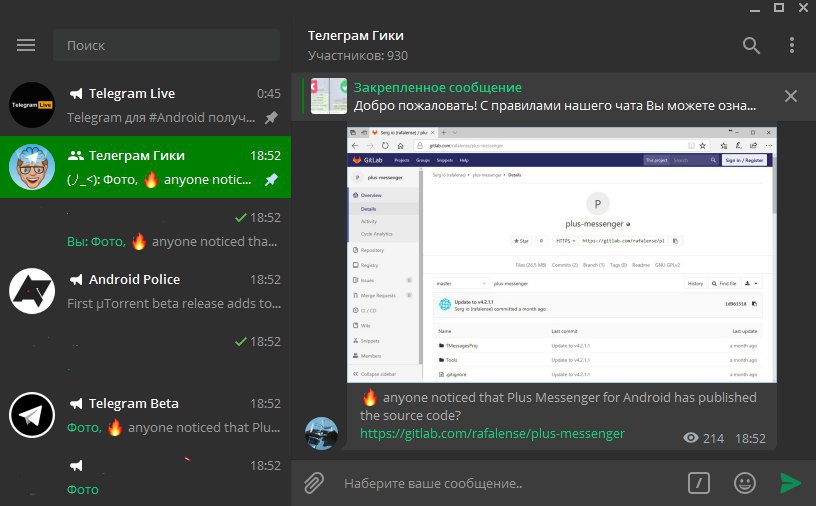Open chat info via Телеграм Гики header title
816x506 pixels.
(x=355, y=35)
